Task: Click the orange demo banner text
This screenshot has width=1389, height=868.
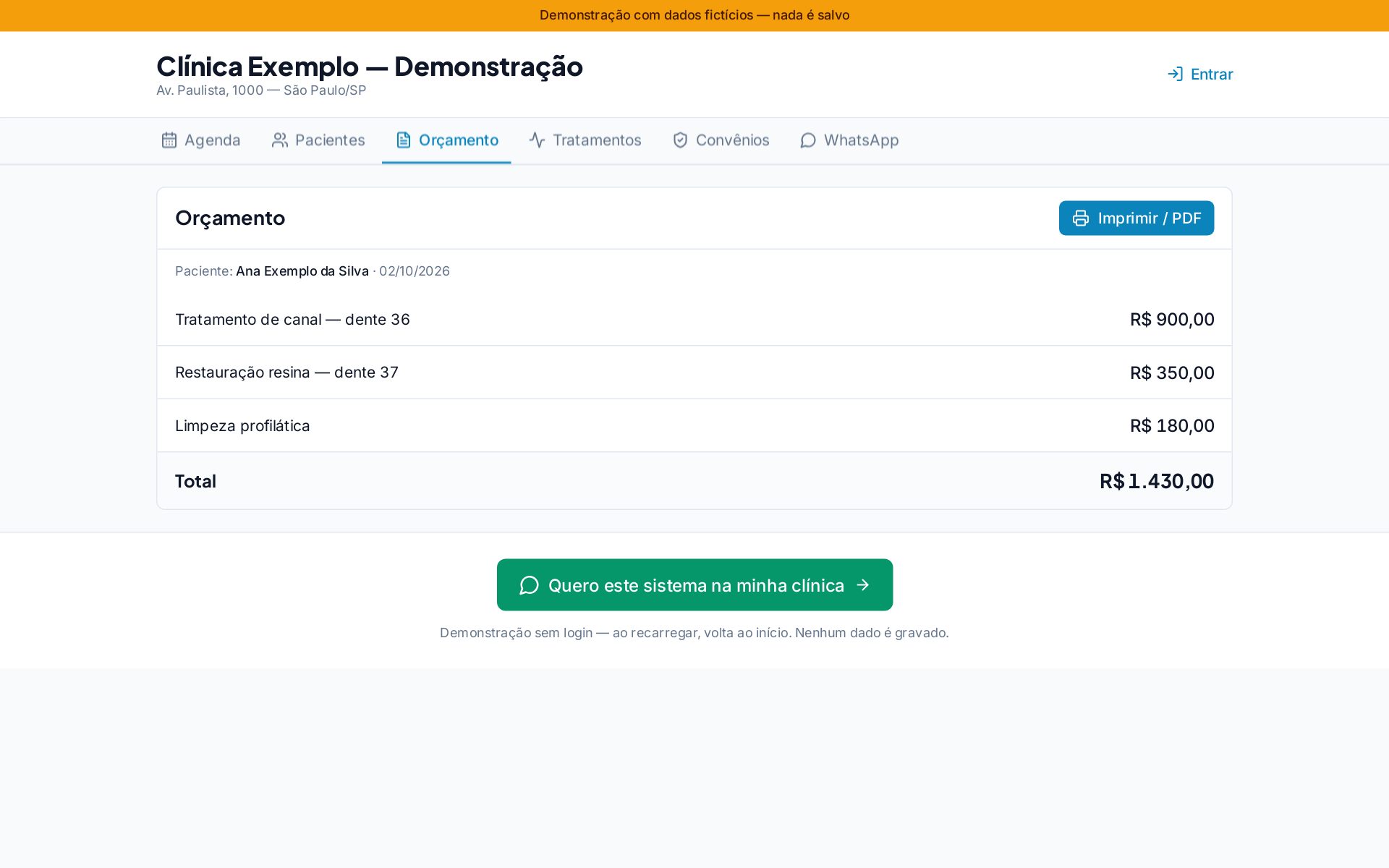Action: click(694, 15)
